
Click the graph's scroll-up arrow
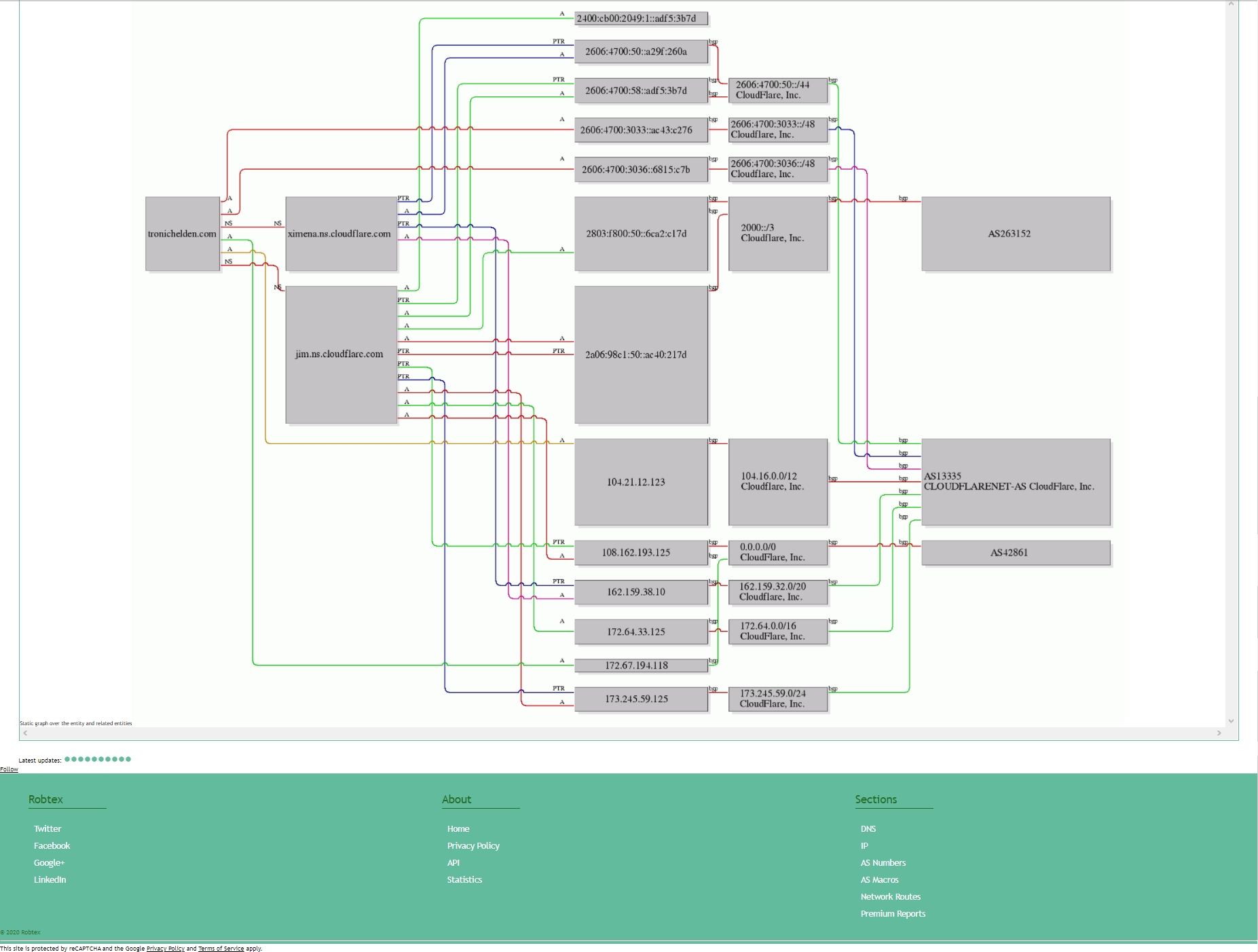[1231, 4]
